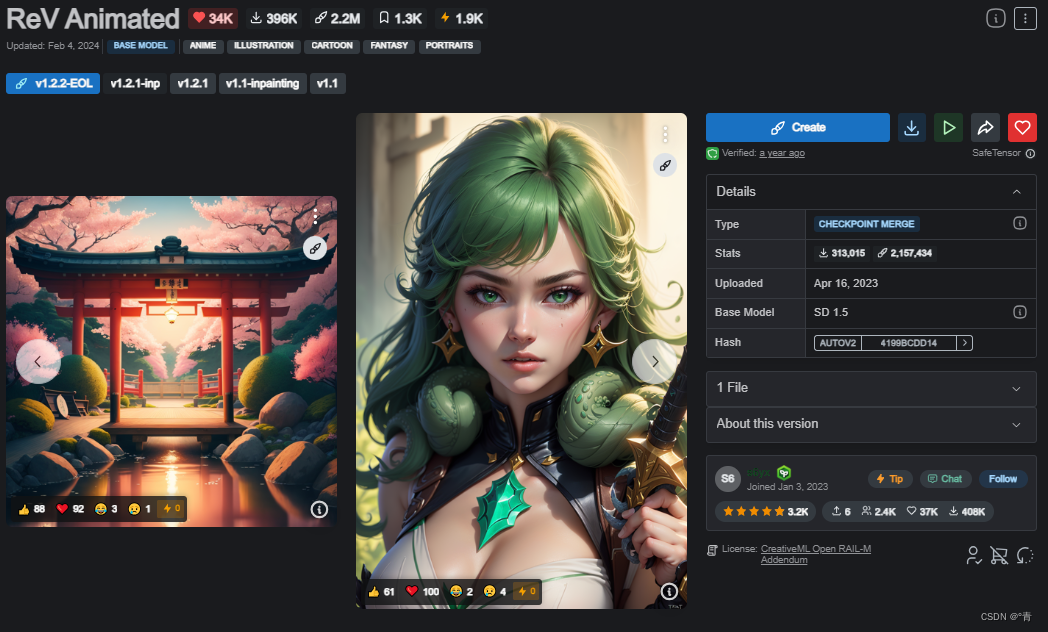The height and width of the screenshot is (632, 1048).
Task: Select version v1.2.2-EOL tab
Action: point(53,84)
